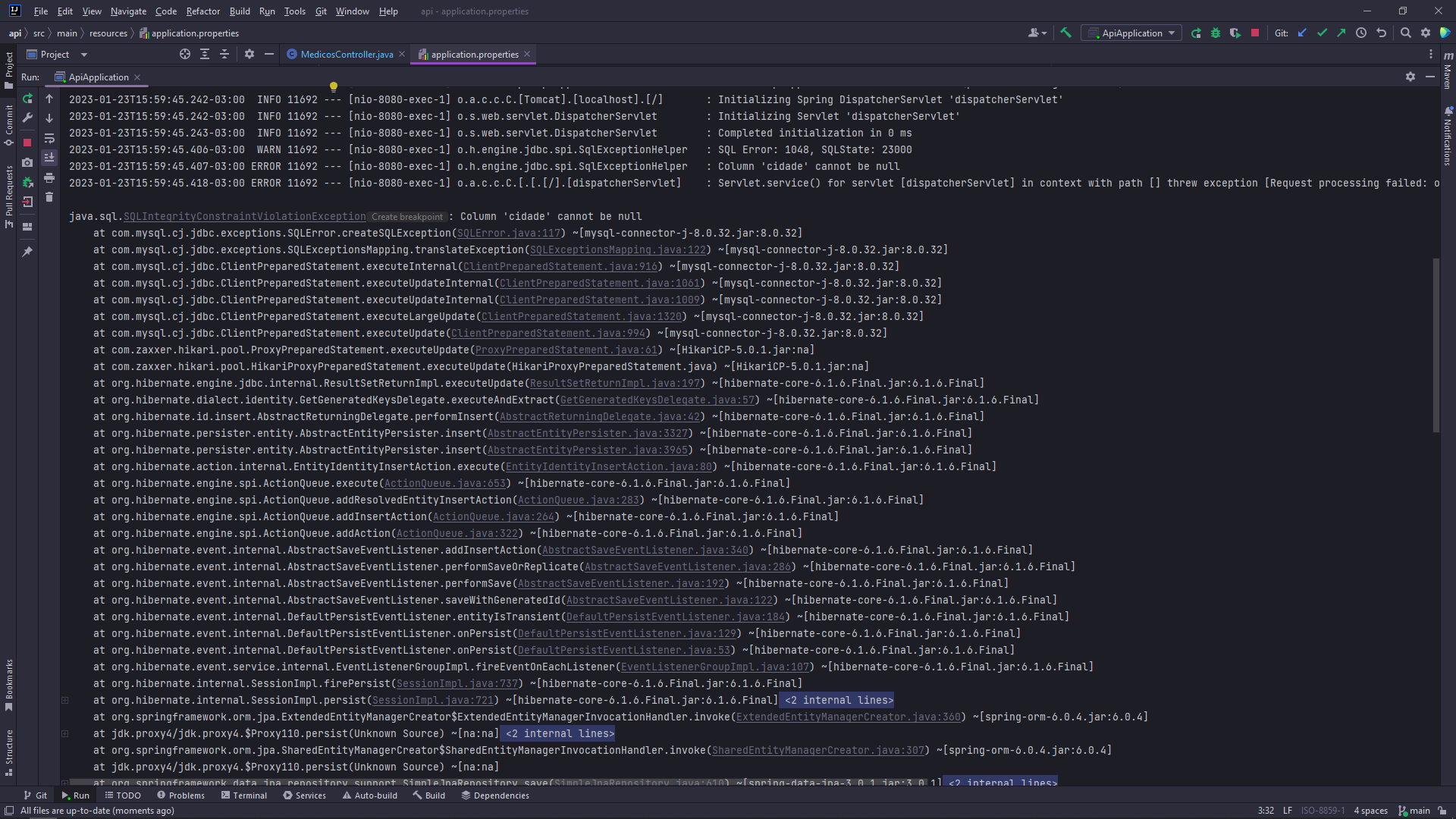This screenshot has width=1456, height=819.
Task: Change line separator 'LF'
Action: point(1288,811)
